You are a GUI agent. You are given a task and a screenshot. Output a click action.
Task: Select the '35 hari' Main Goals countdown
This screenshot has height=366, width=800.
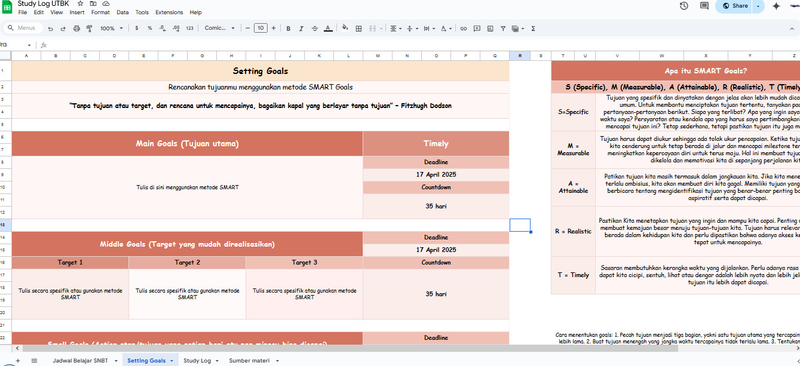pyautogui.click(x=436, y=206)
